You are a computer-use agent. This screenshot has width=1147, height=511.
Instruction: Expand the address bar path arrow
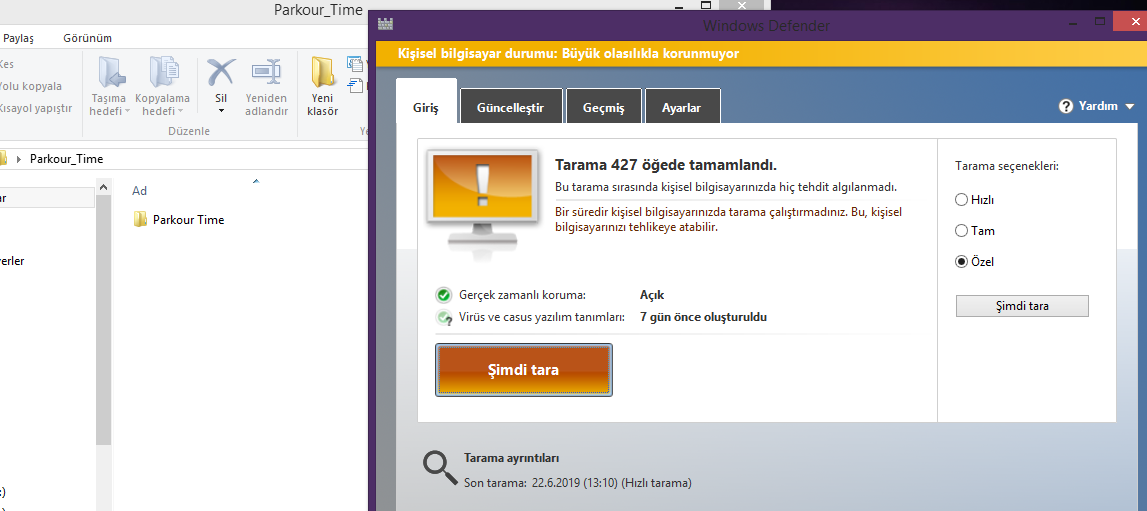pyautogui.click(x=18, y=159)
